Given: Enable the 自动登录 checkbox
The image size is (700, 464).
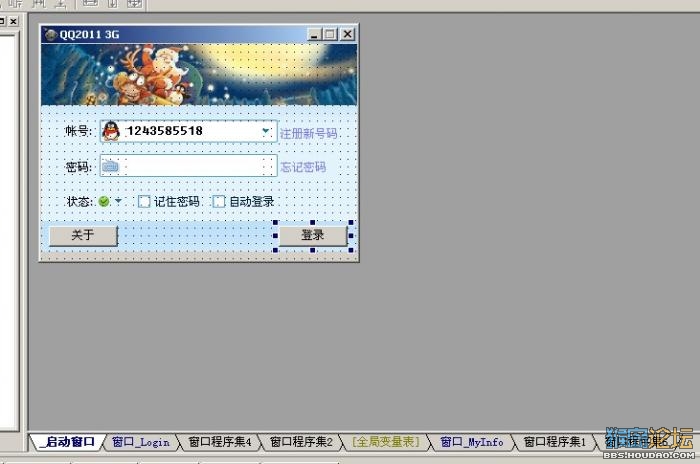Looking at the screenshot, I should coord(219,201).
